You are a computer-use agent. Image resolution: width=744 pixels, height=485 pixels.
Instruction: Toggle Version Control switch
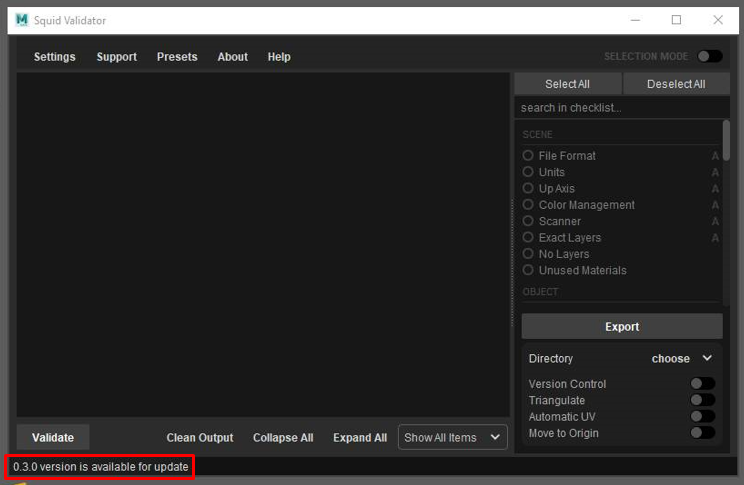[x=703, y=383]
